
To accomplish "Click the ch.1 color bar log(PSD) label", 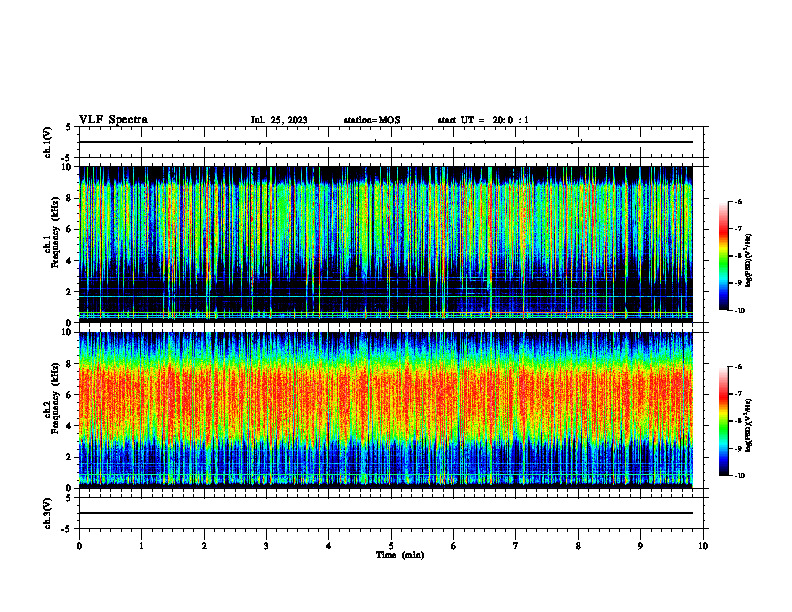I will [x=749, y=260].
